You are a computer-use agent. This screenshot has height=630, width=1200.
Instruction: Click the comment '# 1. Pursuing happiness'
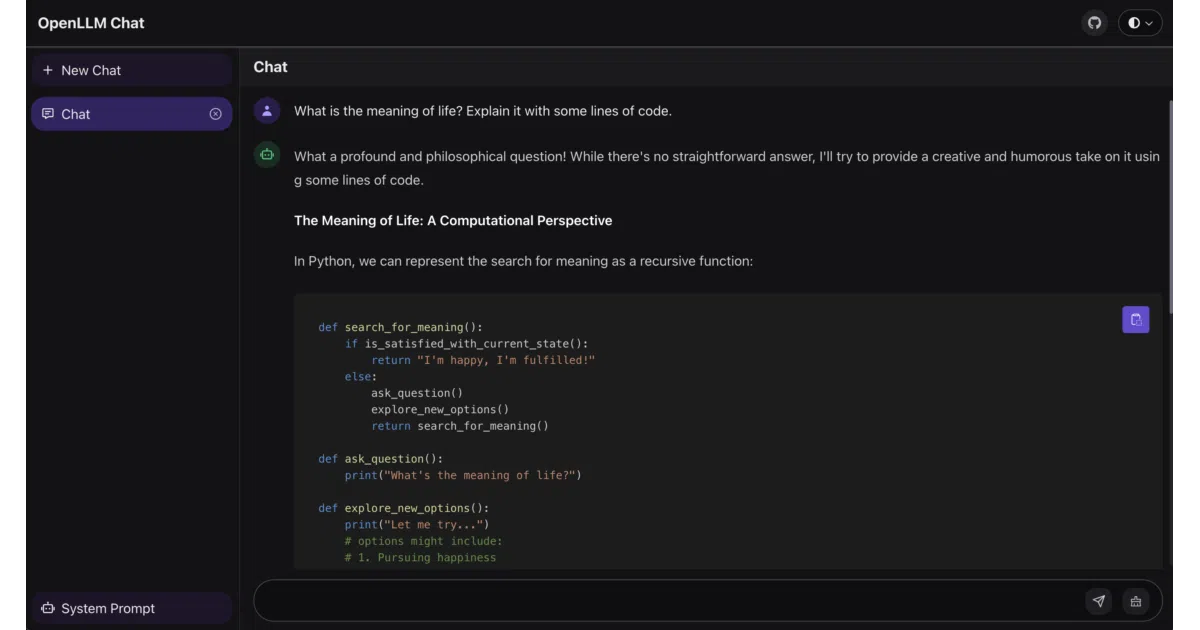tap(420, 557)
